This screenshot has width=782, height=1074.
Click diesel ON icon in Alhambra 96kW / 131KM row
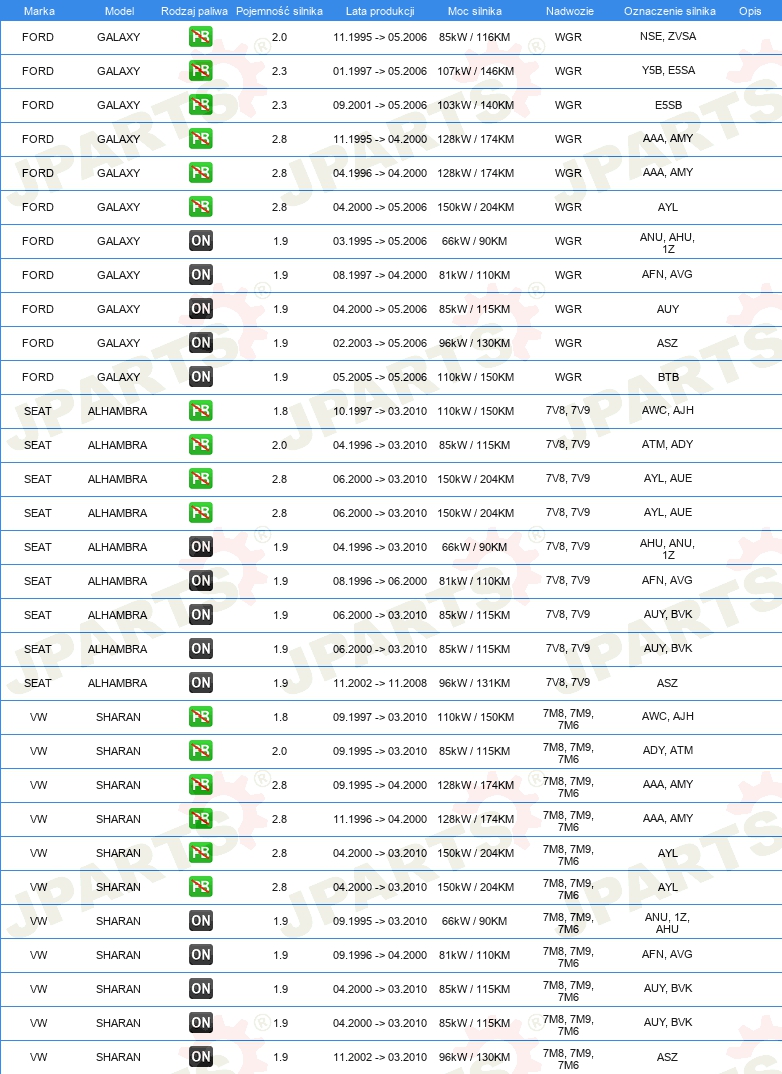pyautogui.click(x=201, y=683)
